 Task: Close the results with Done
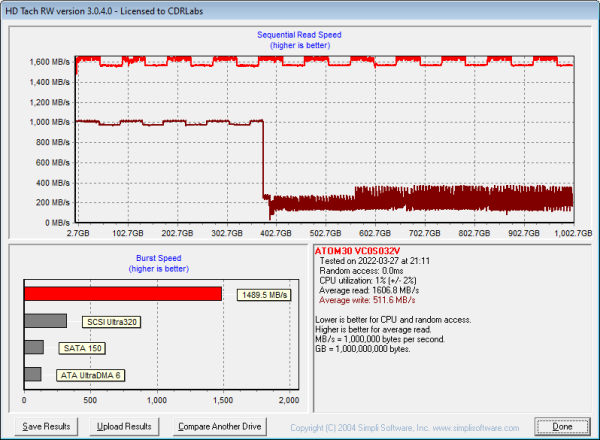[563, 426]
